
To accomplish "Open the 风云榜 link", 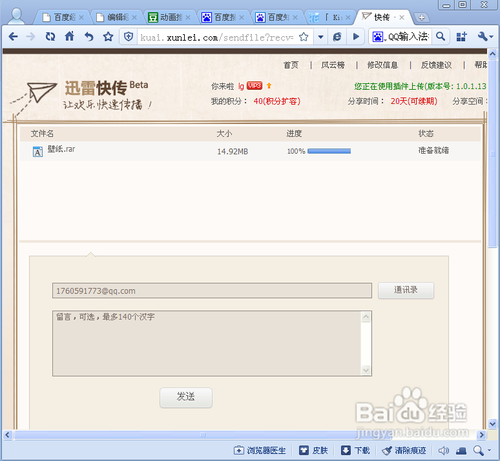I will point(333,65).
